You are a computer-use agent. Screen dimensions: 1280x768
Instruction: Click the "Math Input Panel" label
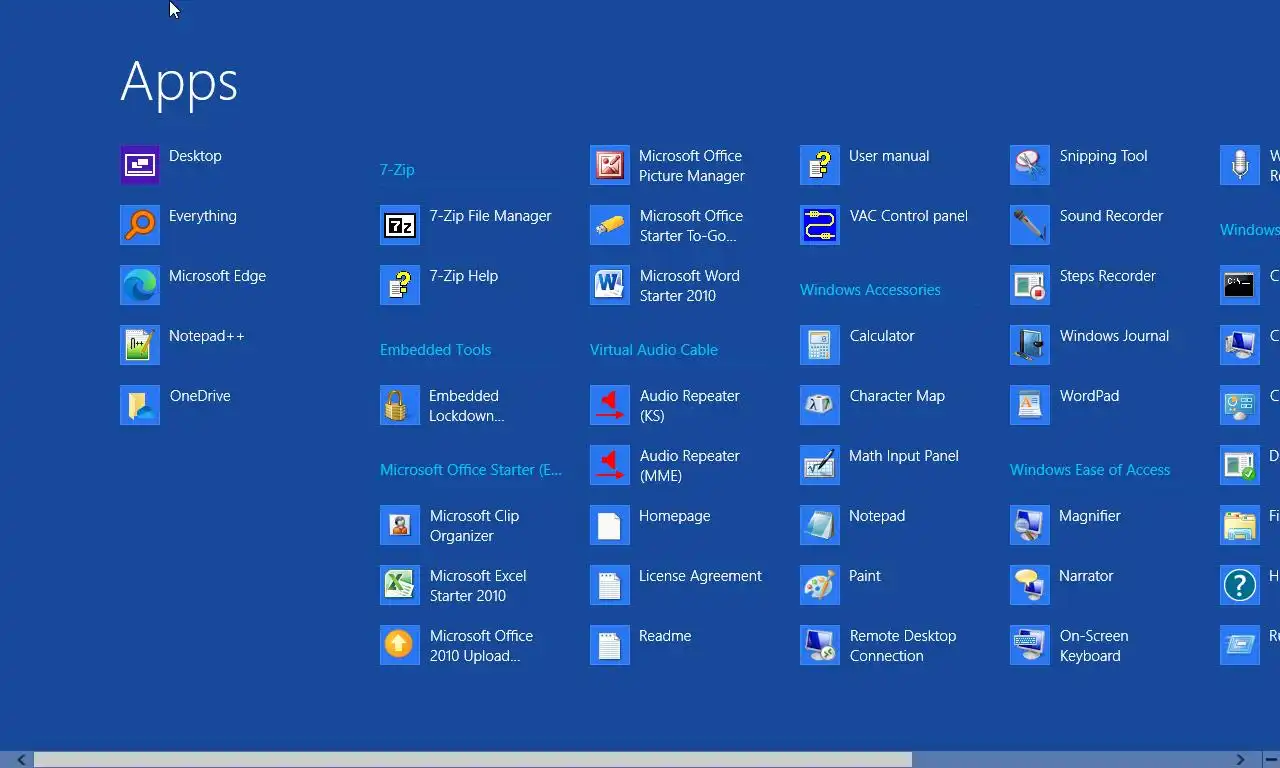pyautogui.click(x=903, y=456)
